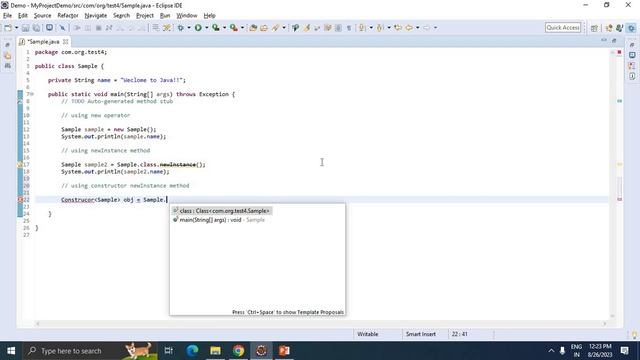Open the Source menu
The image size is (640, 360).
42,16
